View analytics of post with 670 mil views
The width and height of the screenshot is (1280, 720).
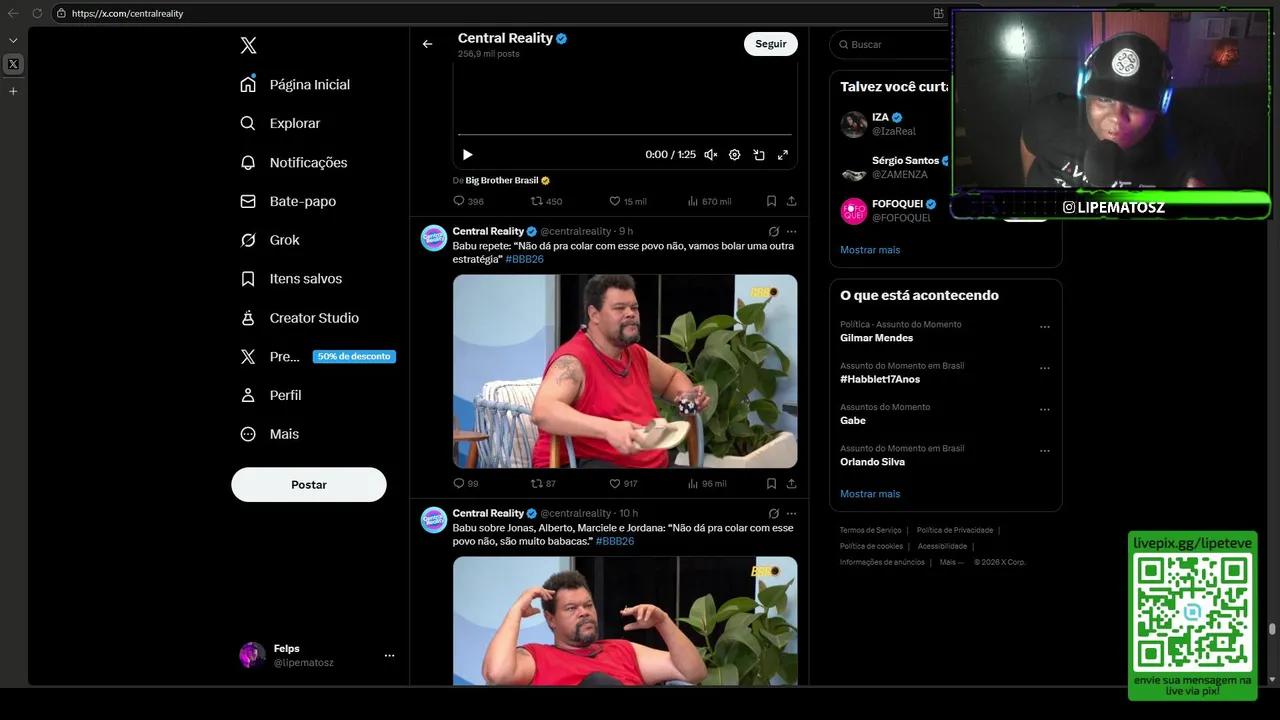point(709,201)
